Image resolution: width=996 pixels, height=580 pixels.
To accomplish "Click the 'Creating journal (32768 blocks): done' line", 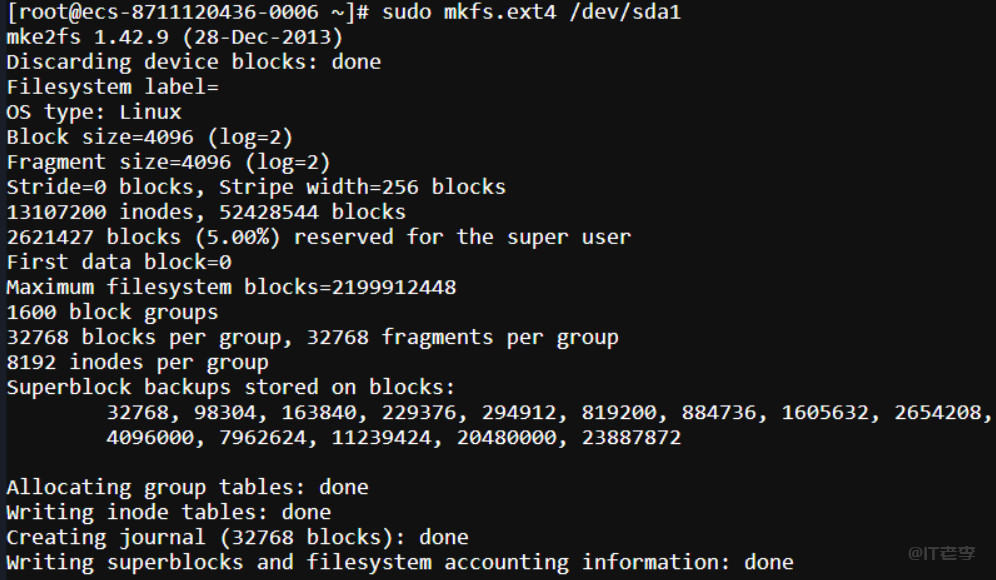I will [x=237, y=537].
